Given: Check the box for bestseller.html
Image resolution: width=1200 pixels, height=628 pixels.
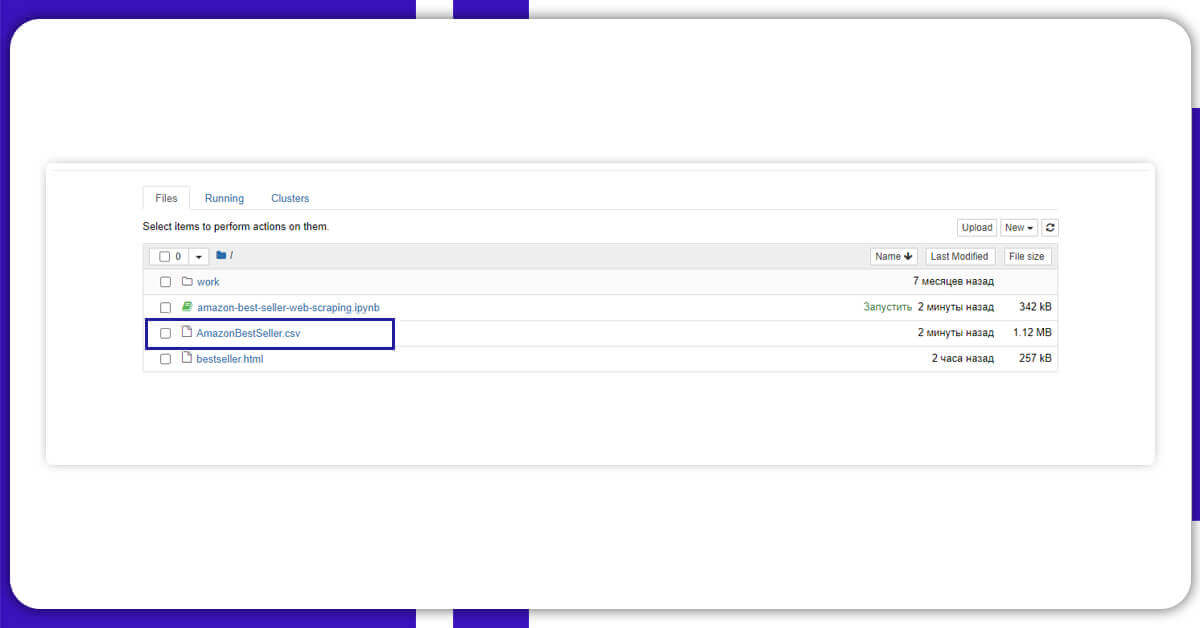Looking at the screenshot, I should click(166, 359).
